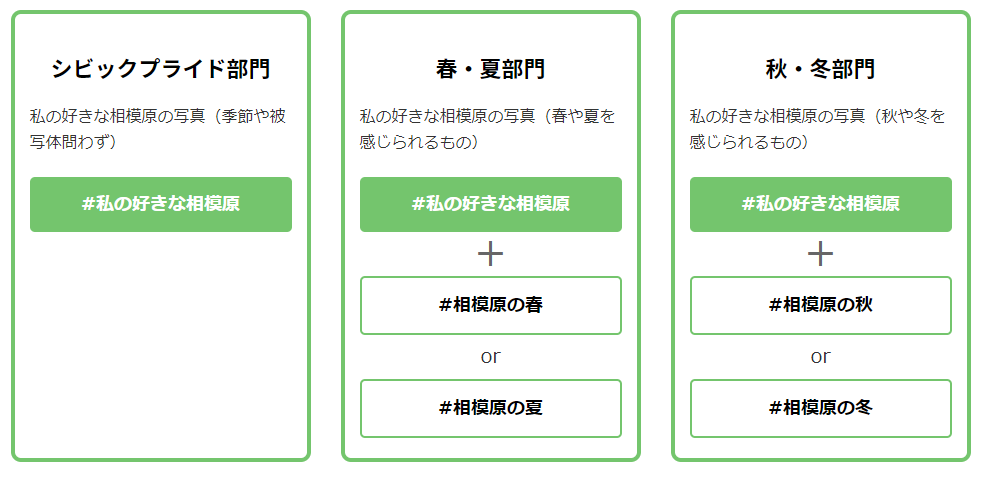Click the 秋・冬部門 heading

(820, 69)
